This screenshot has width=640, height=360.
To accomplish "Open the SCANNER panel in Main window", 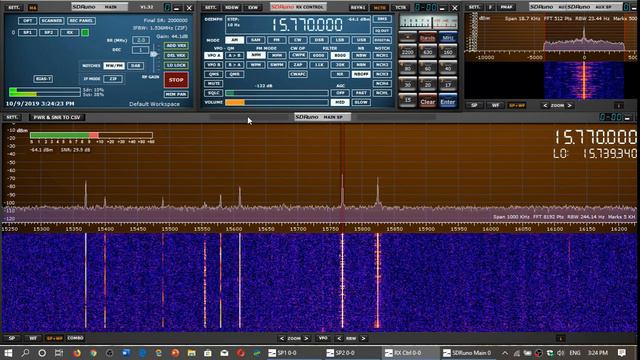I will click(51, 20).
